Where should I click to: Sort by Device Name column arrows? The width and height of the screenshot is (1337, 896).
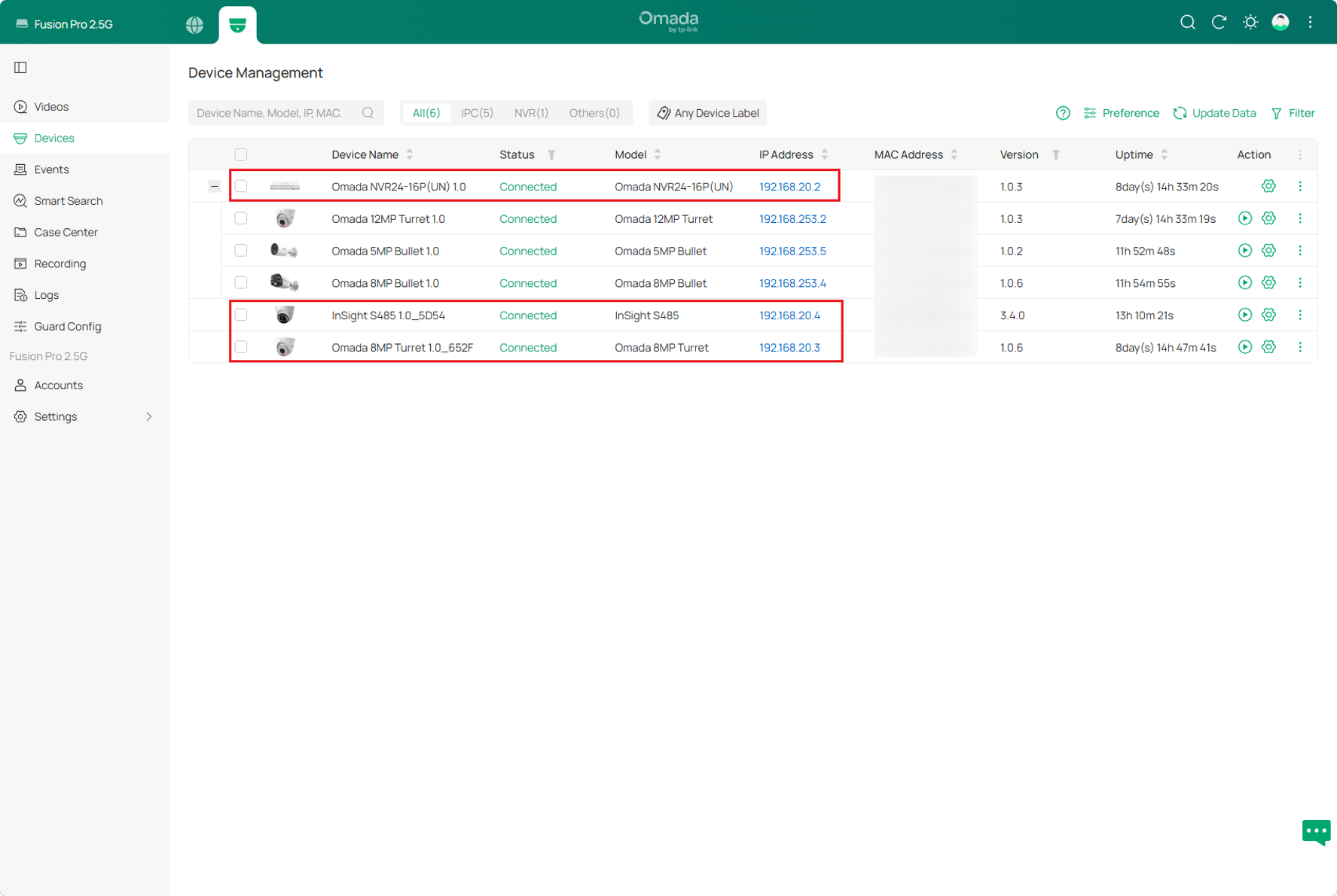(x=410, y=154)
